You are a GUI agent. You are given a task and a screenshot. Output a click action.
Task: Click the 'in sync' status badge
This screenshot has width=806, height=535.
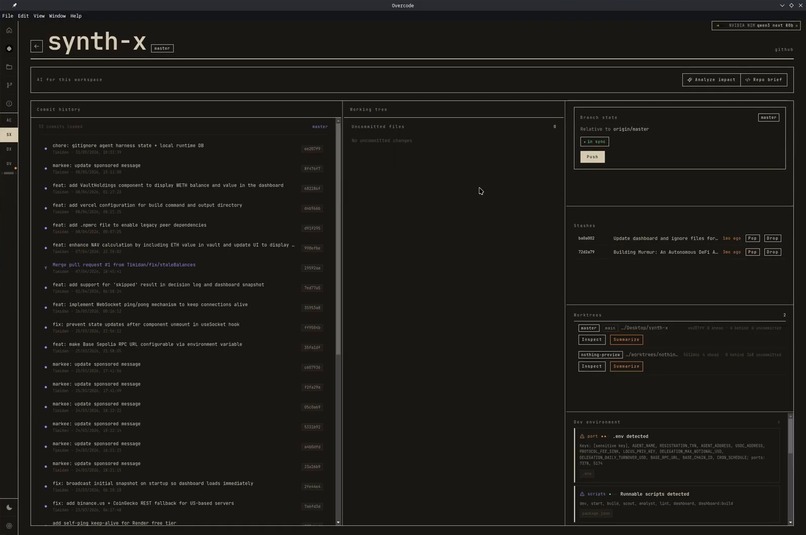[594, 142]
